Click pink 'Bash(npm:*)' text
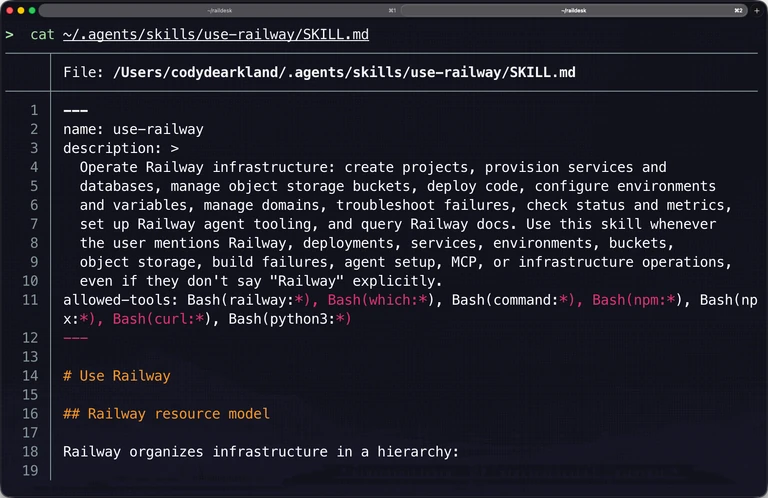768x498 pixels. (x=637, y=300)
